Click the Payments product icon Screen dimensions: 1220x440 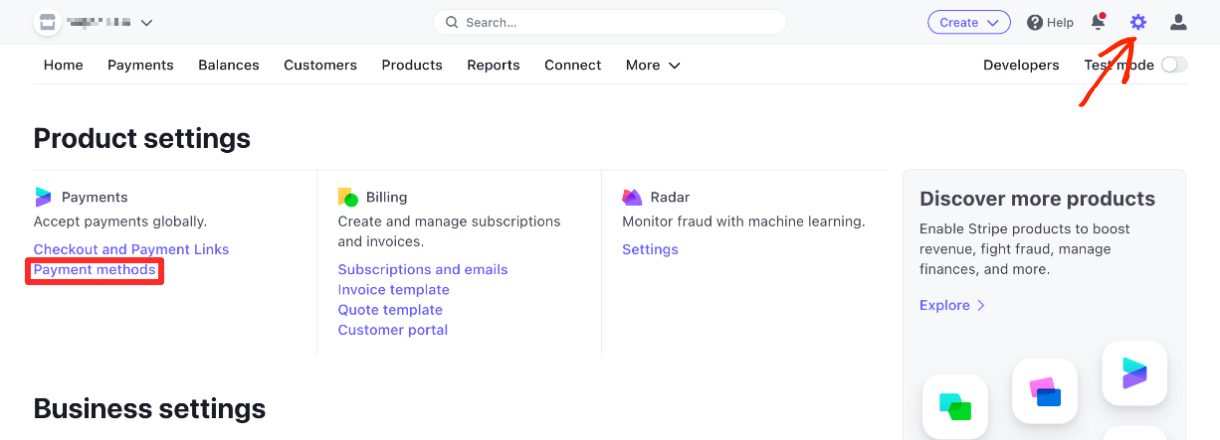[43, 197]
